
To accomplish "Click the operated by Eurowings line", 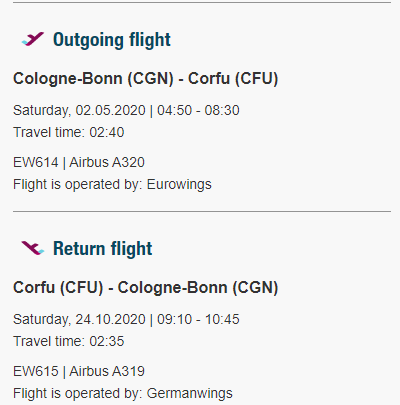I will [112, 184].
